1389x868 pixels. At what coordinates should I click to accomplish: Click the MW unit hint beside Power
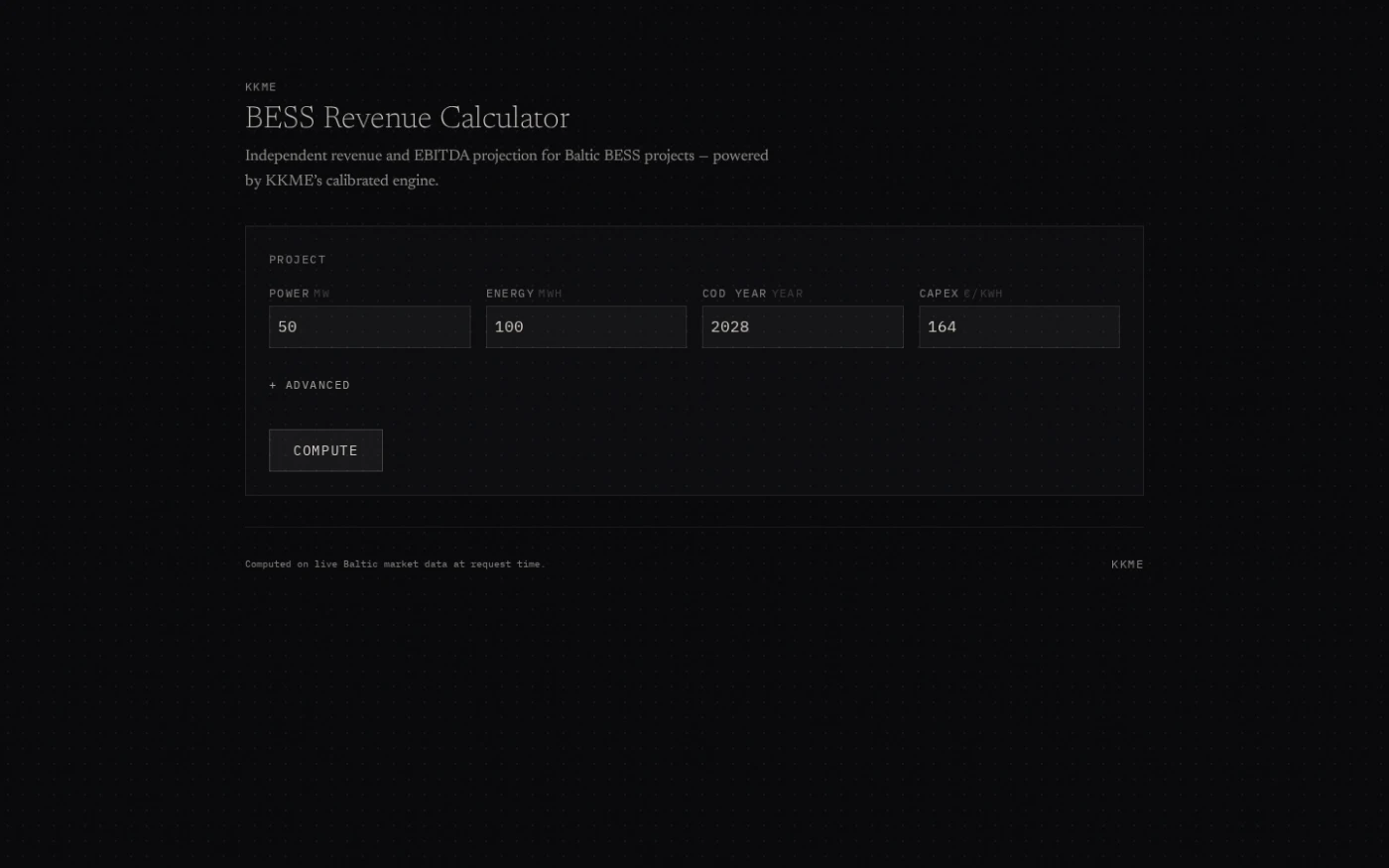(x=321, y=294)
